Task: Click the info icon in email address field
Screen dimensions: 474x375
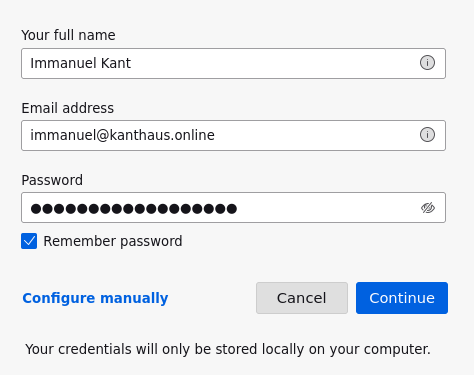Action: coord(427,135)
